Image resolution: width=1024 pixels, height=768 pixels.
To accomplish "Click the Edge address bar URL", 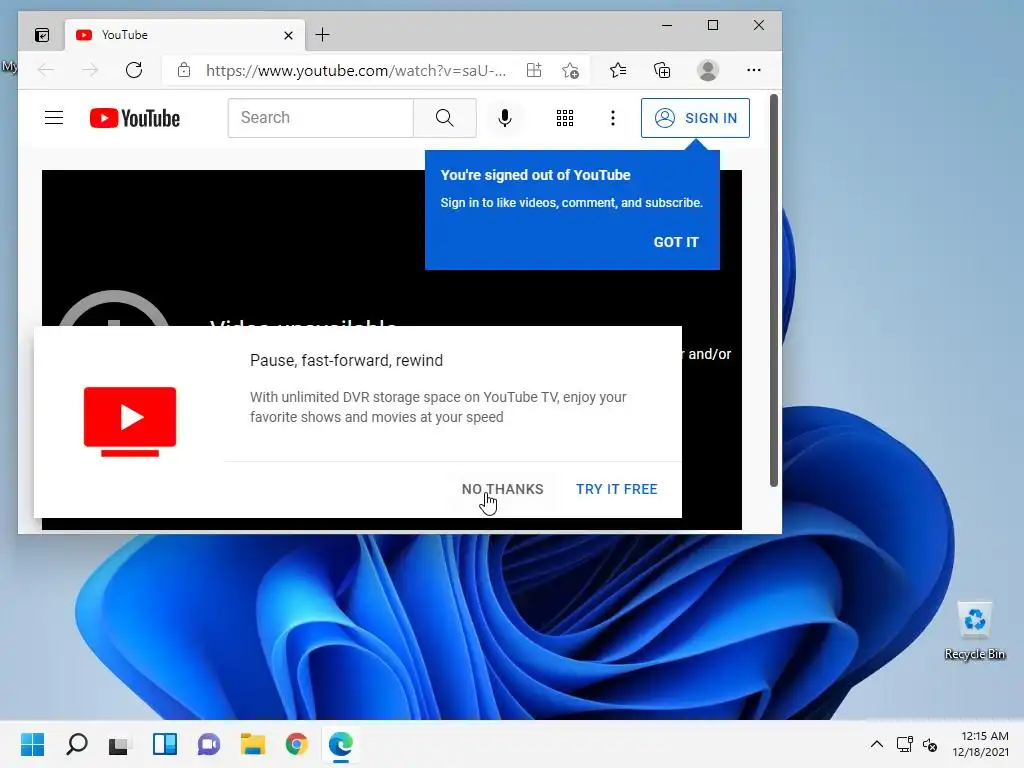I will click(356, 71).
